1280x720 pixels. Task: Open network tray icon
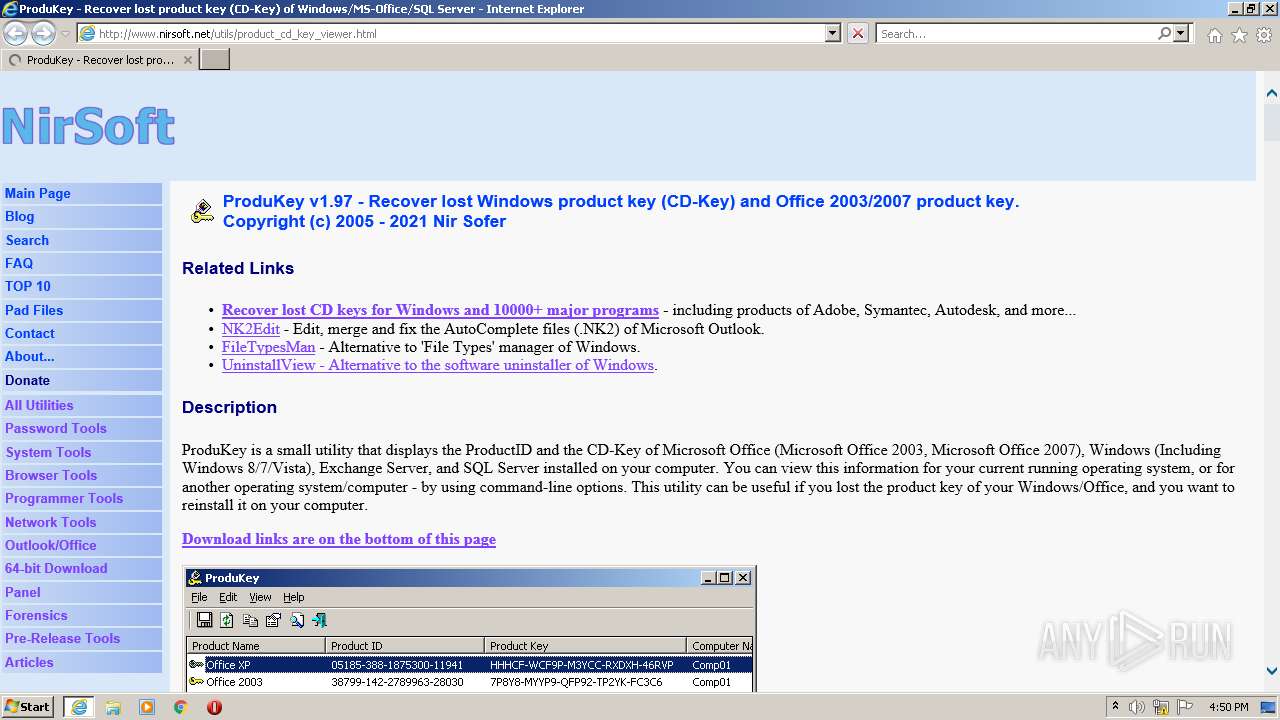click(x=1163, y=707)
